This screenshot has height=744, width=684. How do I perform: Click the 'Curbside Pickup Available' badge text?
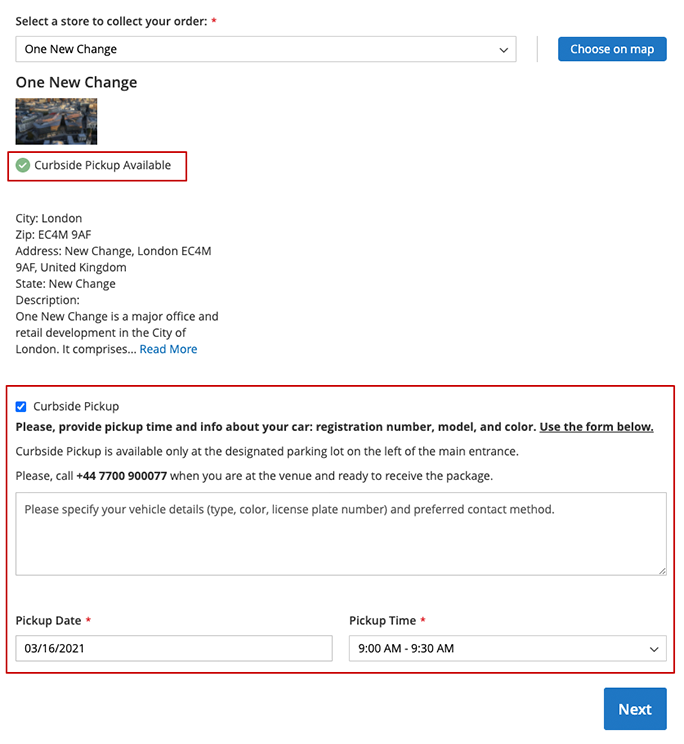point(103,165)
